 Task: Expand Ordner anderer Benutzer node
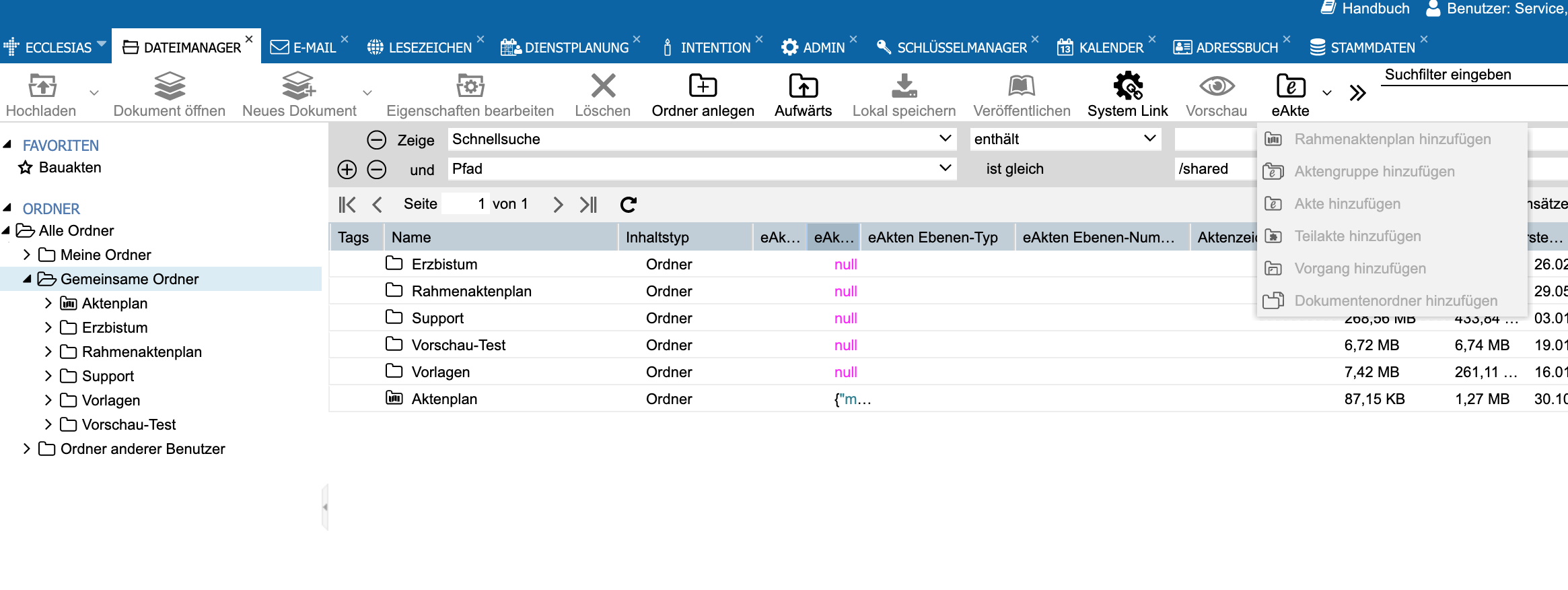pos(27,449)
